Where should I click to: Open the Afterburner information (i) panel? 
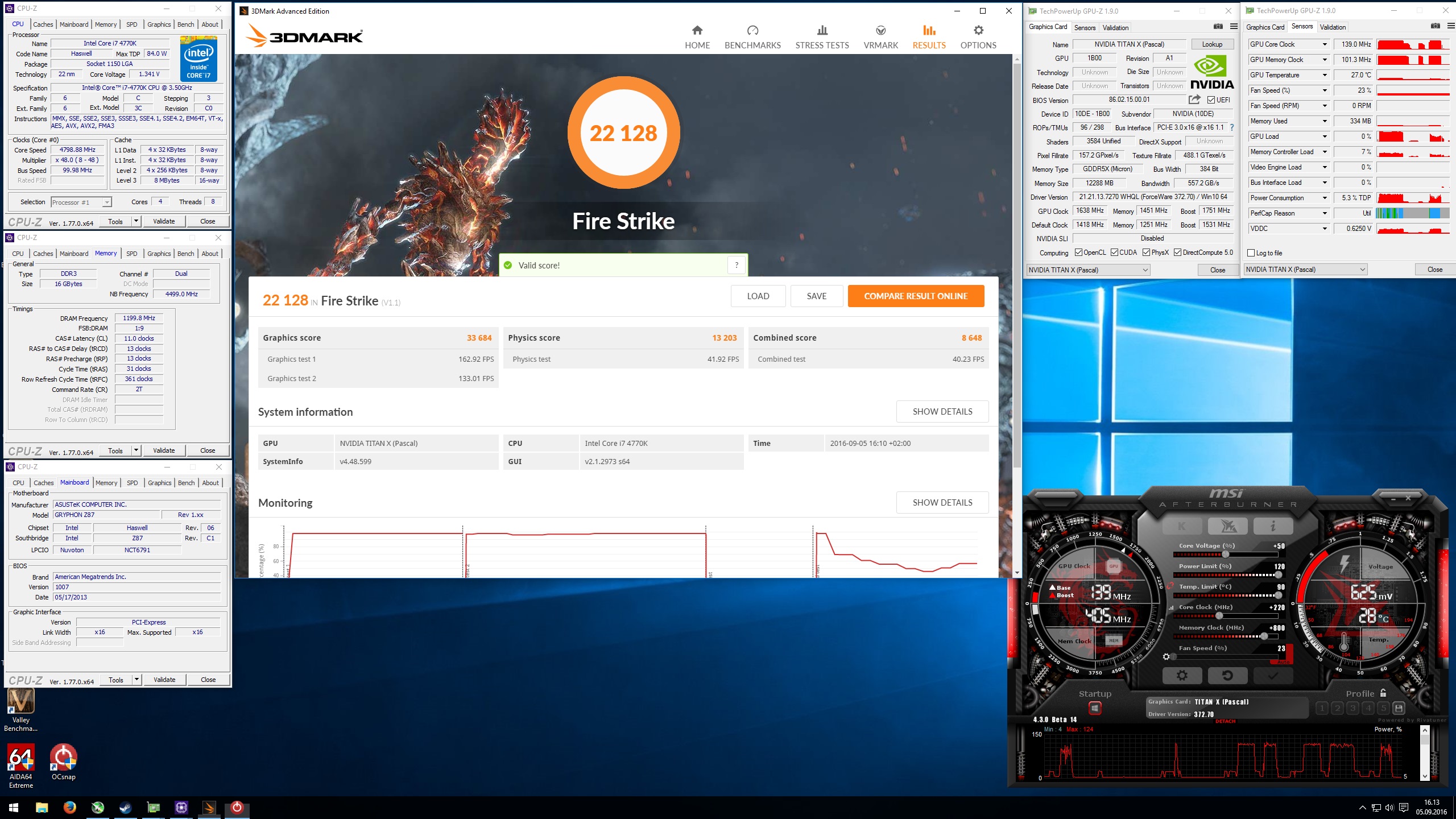(1273, 526)
